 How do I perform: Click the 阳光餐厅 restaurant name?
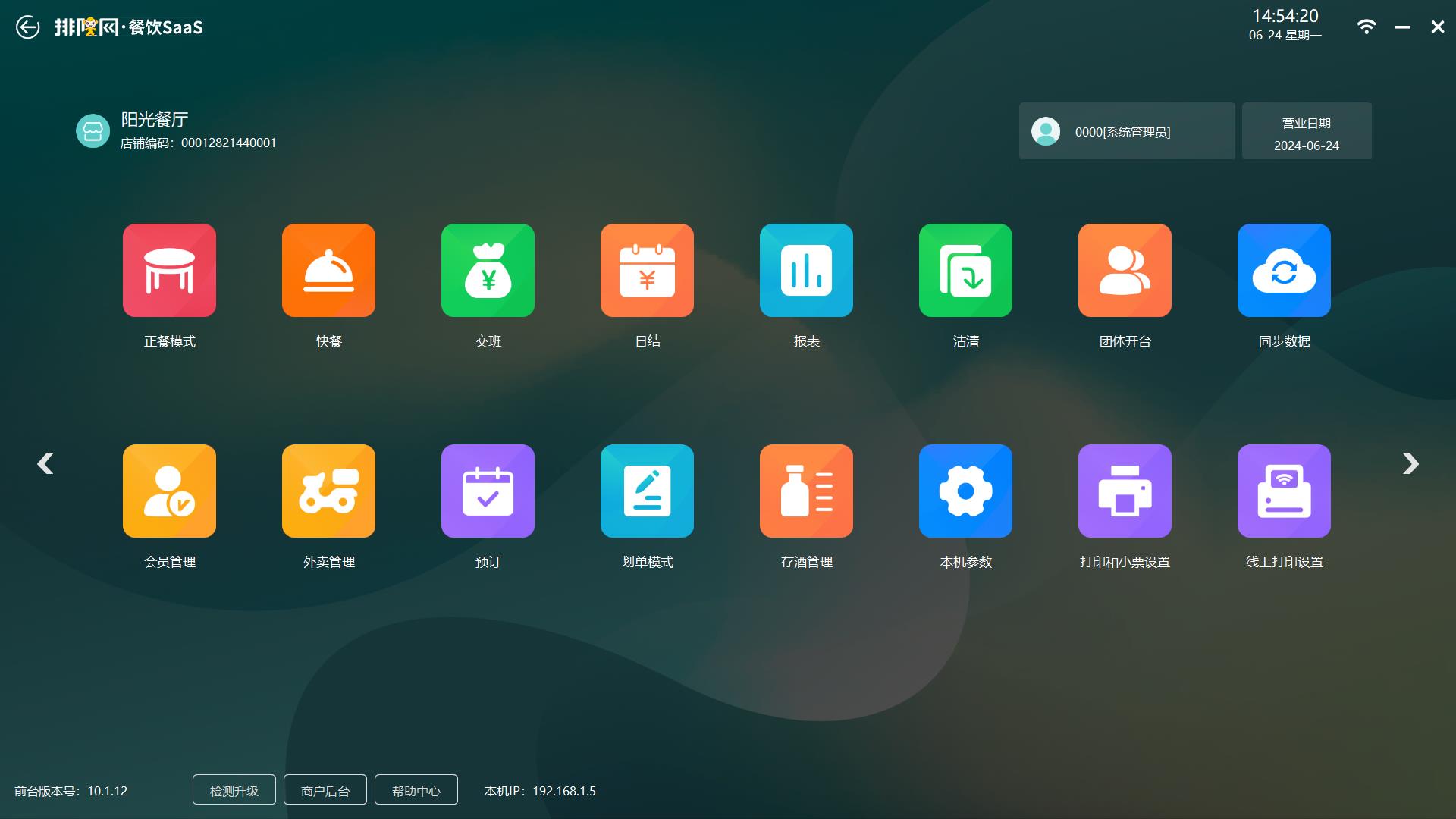[x=155, y=119]
